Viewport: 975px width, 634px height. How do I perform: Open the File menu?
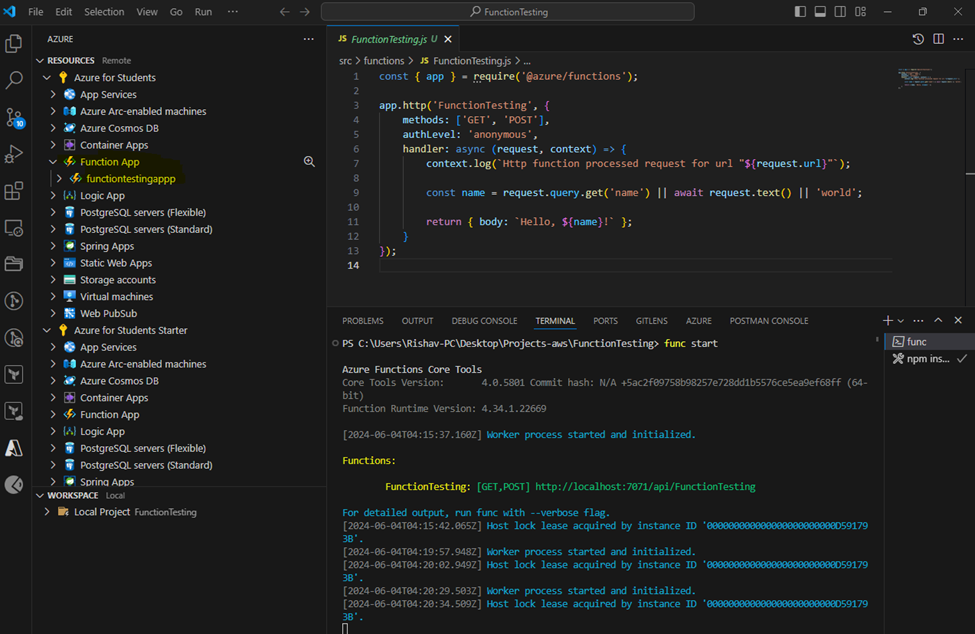click(35, 12)
